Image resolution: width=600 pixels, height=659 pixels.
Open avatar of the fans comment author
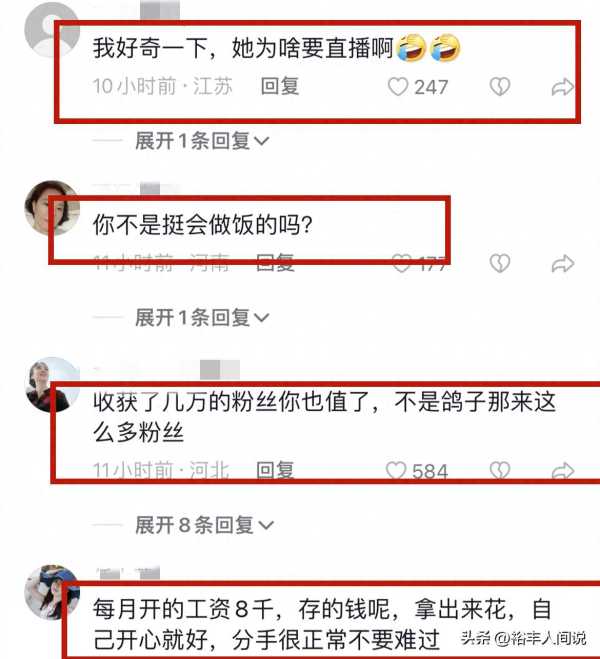(x=52, y=385)
